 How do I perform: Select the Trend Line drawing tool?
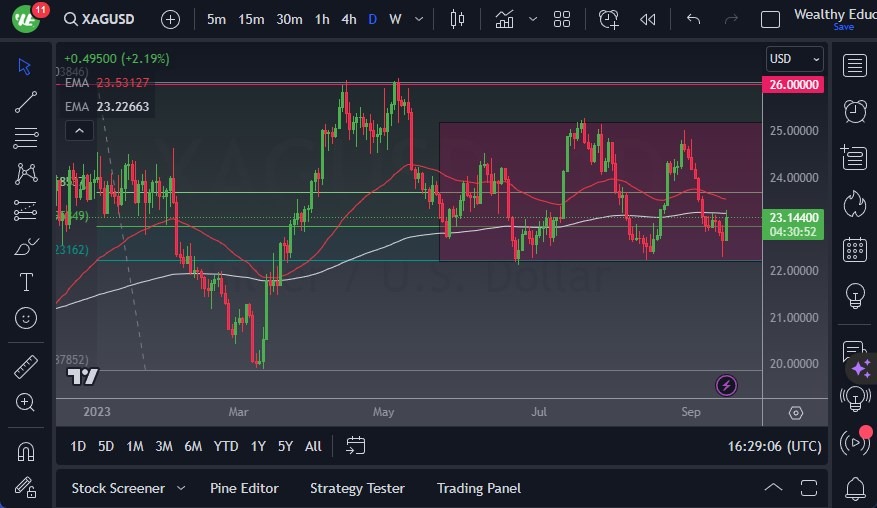26,102
